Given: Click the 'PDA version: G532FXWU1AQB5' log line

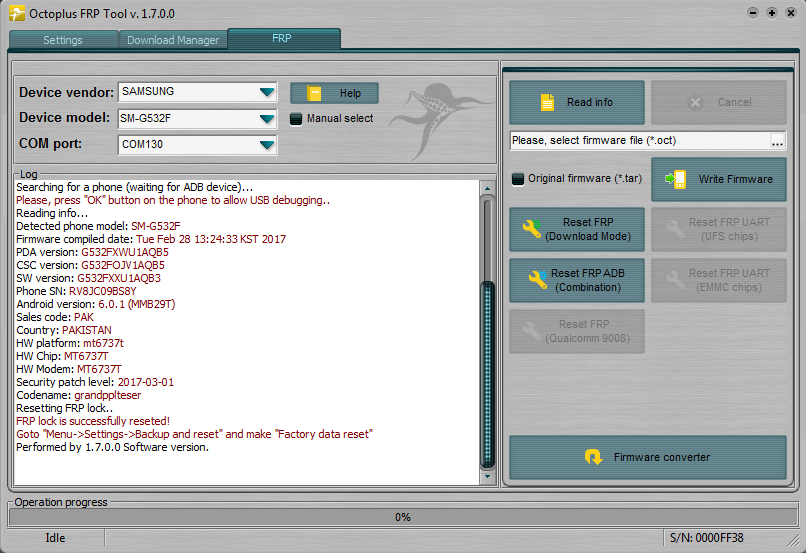Looking at the screenshot, I should pos(93,252).
